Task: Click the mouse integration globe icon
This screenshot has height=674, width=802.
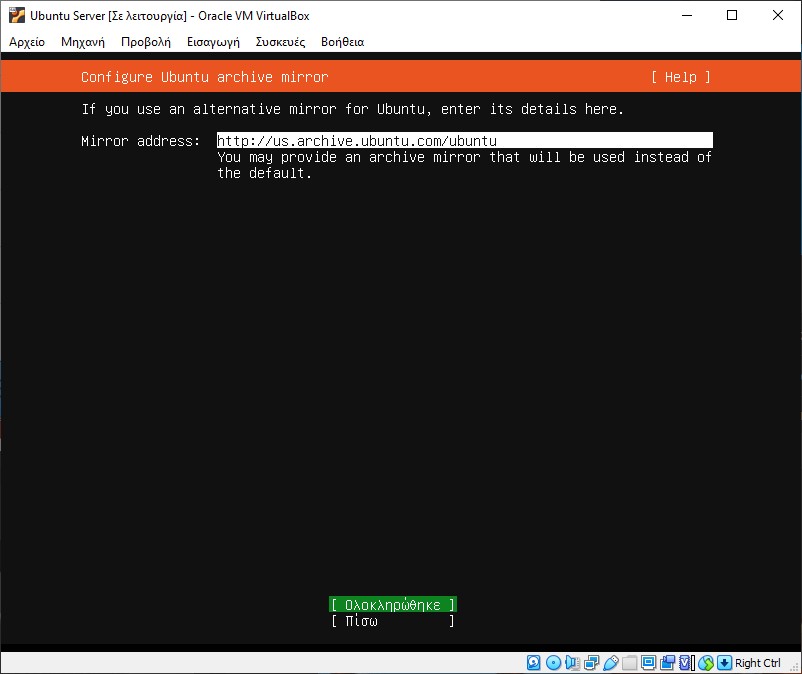Action: coord(706,663)
